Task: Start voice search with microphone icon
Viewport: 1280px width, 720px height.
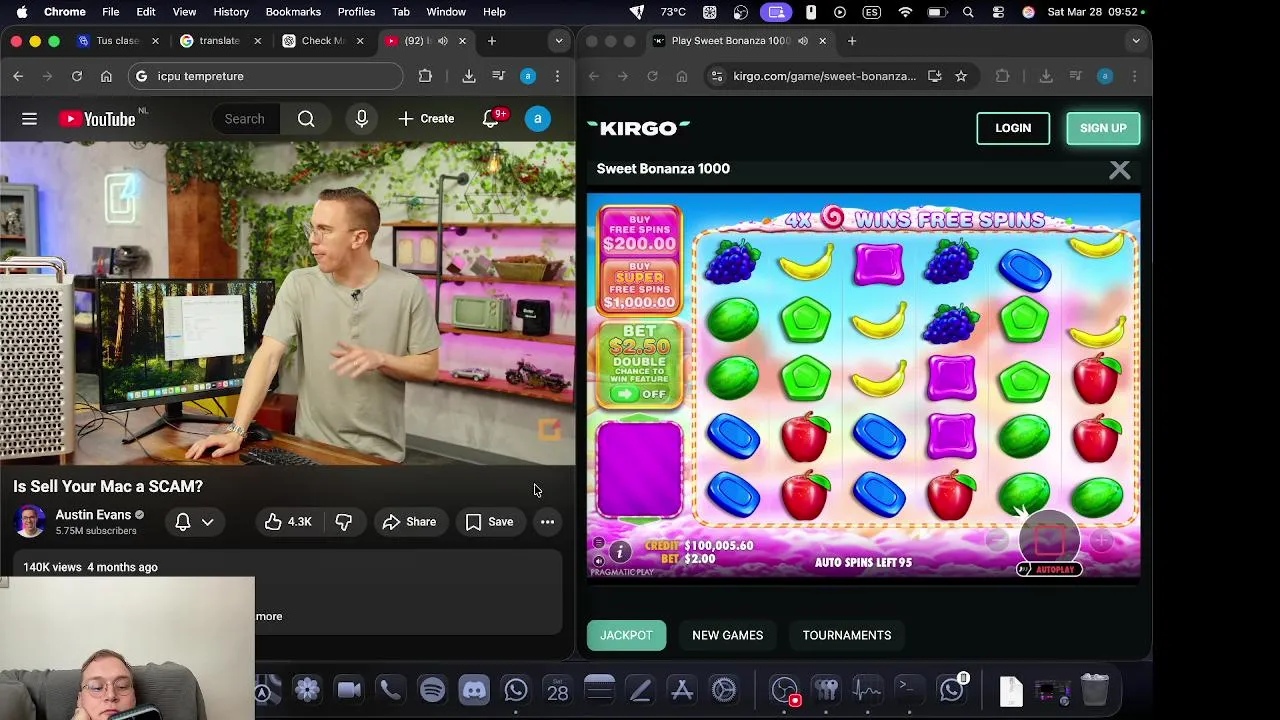Action: click(x=361, y=119)
